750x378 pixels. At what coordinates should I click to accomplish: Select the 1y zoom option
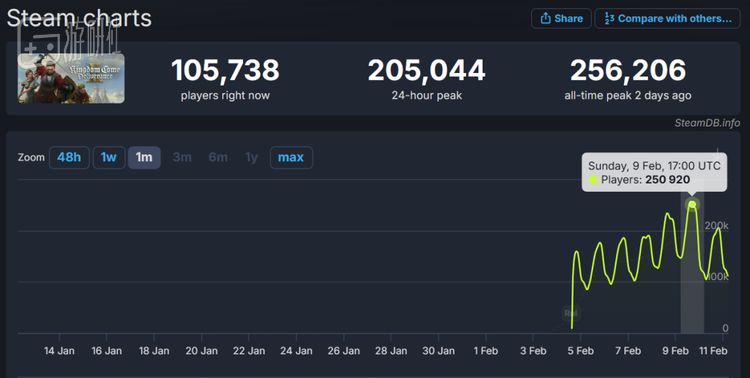point(252,157)
